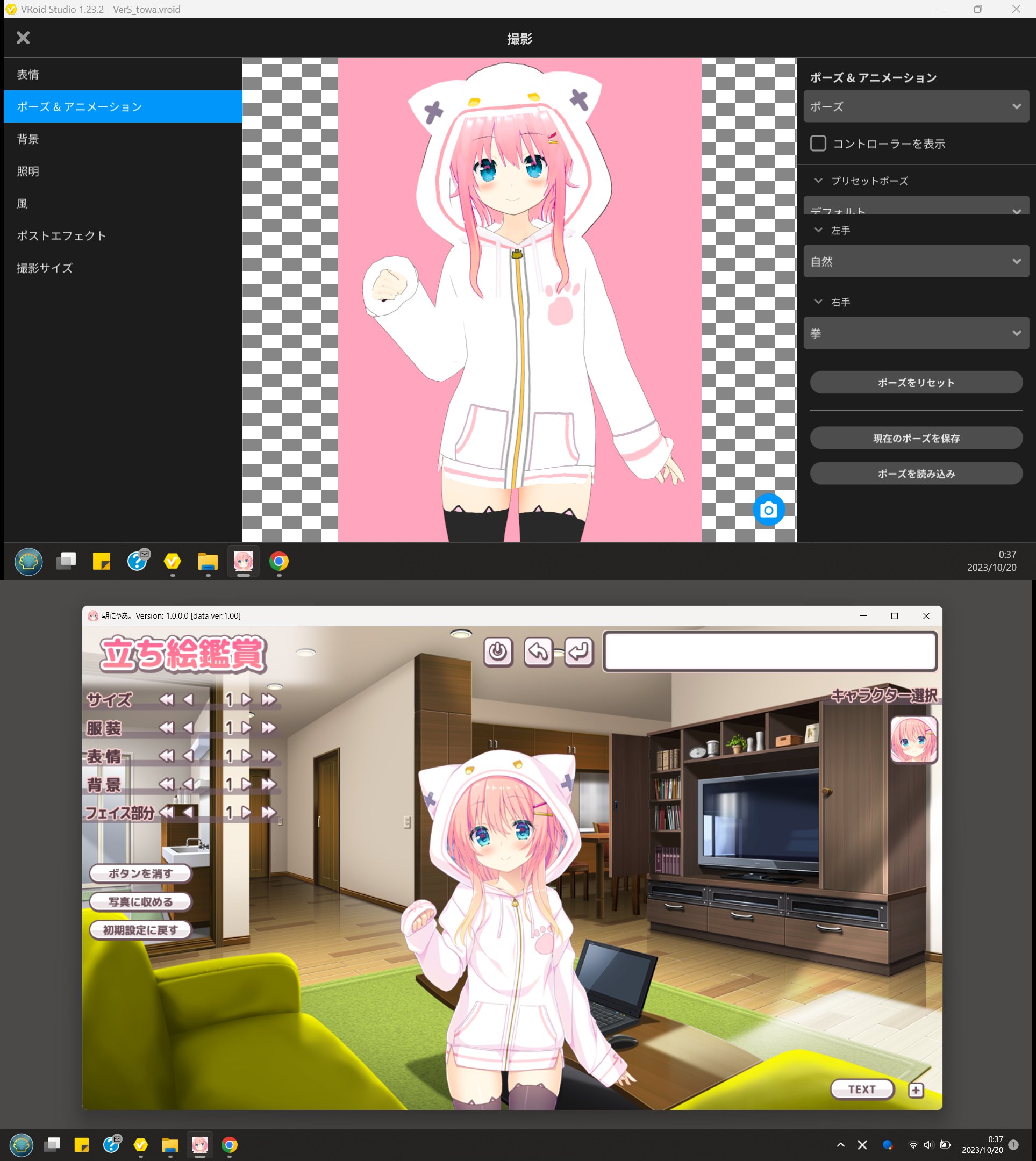The height and width of the screenshot is (1161, 1036).
Task: Jump 服装 forward with double-right arrow
Action: (x=269, y=727)
